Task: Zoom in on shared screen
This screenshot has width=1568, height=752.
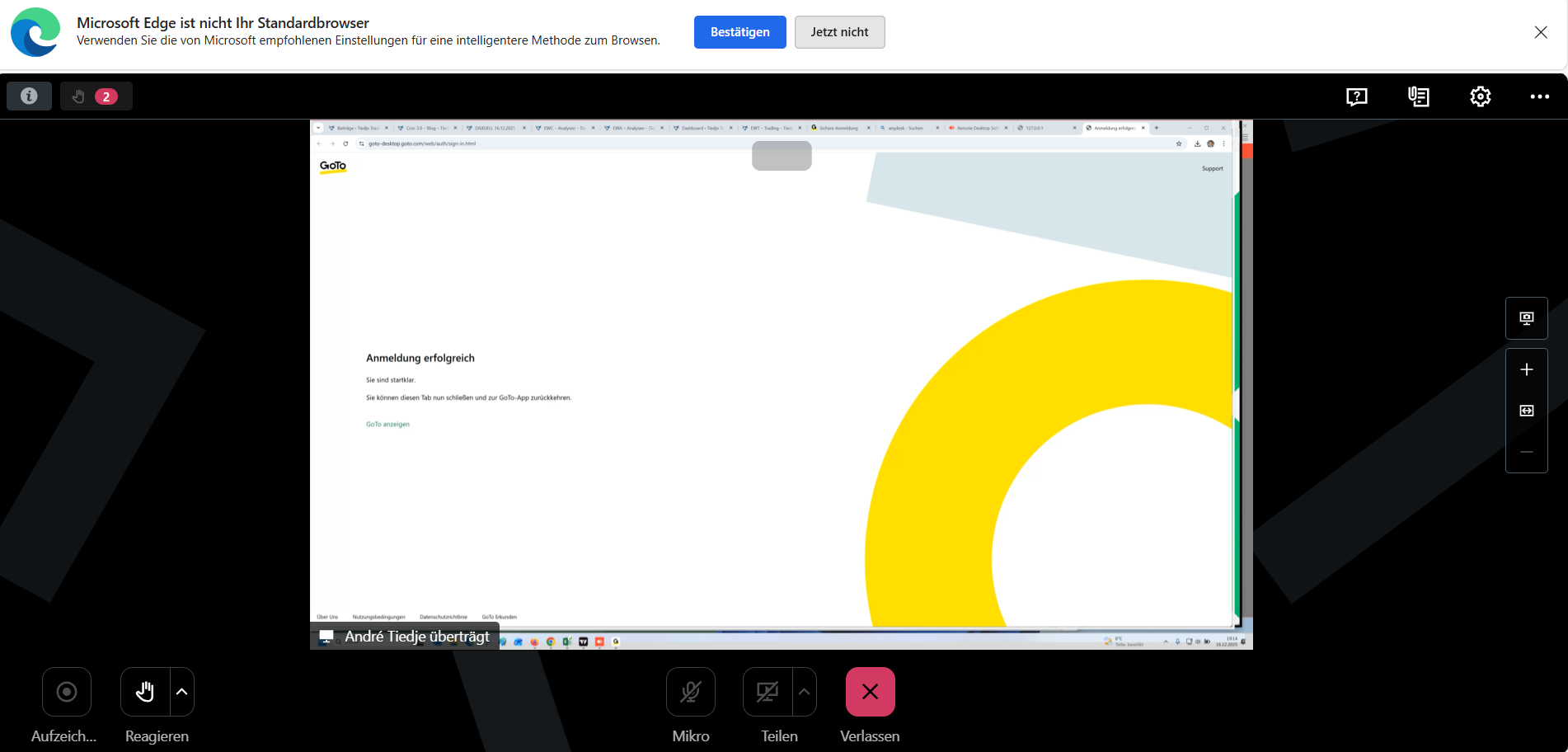Action: tap(1526, 369)
